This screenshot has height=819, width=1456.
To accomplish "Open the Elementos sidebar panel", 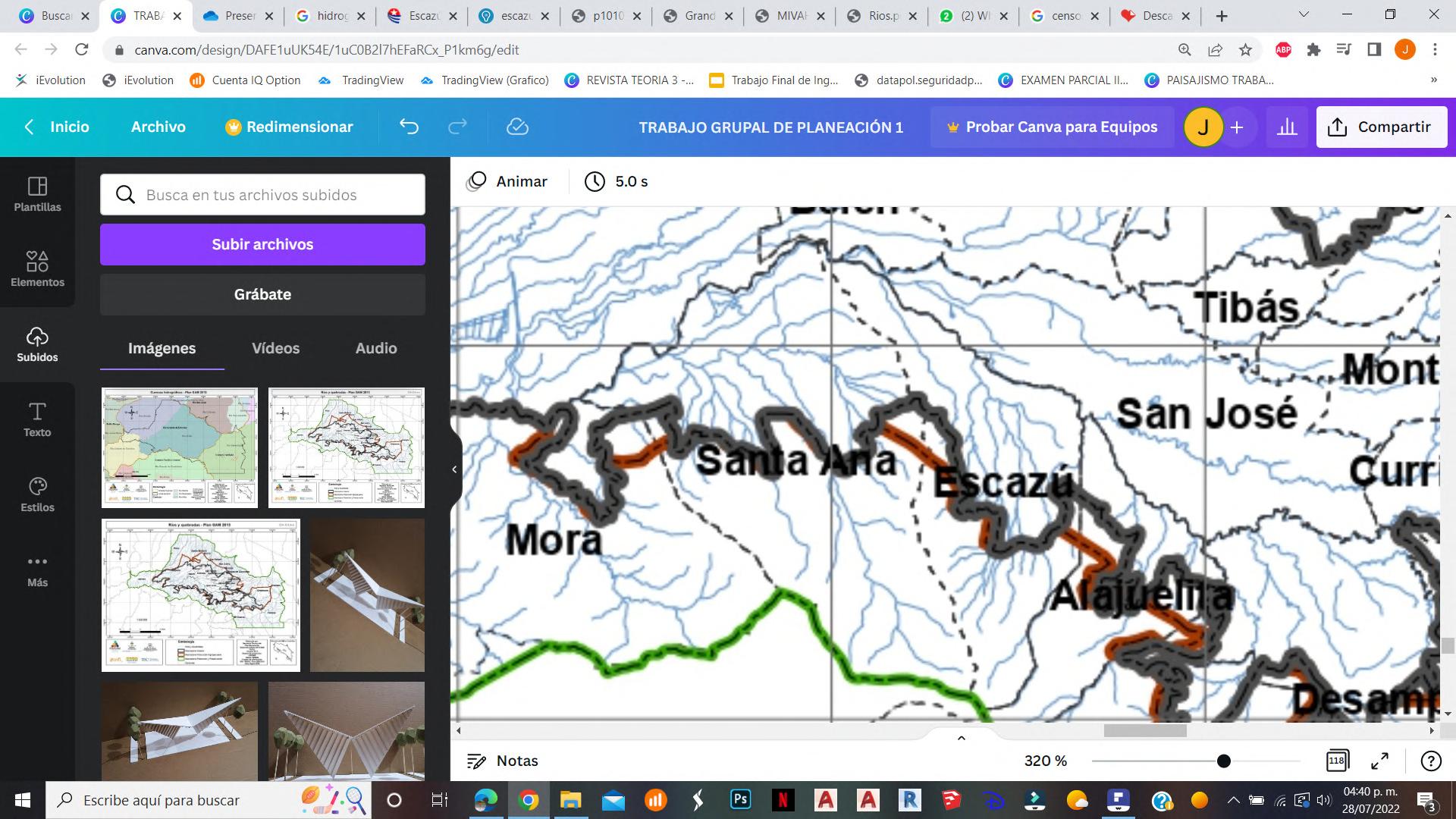I will pos(37,268).
